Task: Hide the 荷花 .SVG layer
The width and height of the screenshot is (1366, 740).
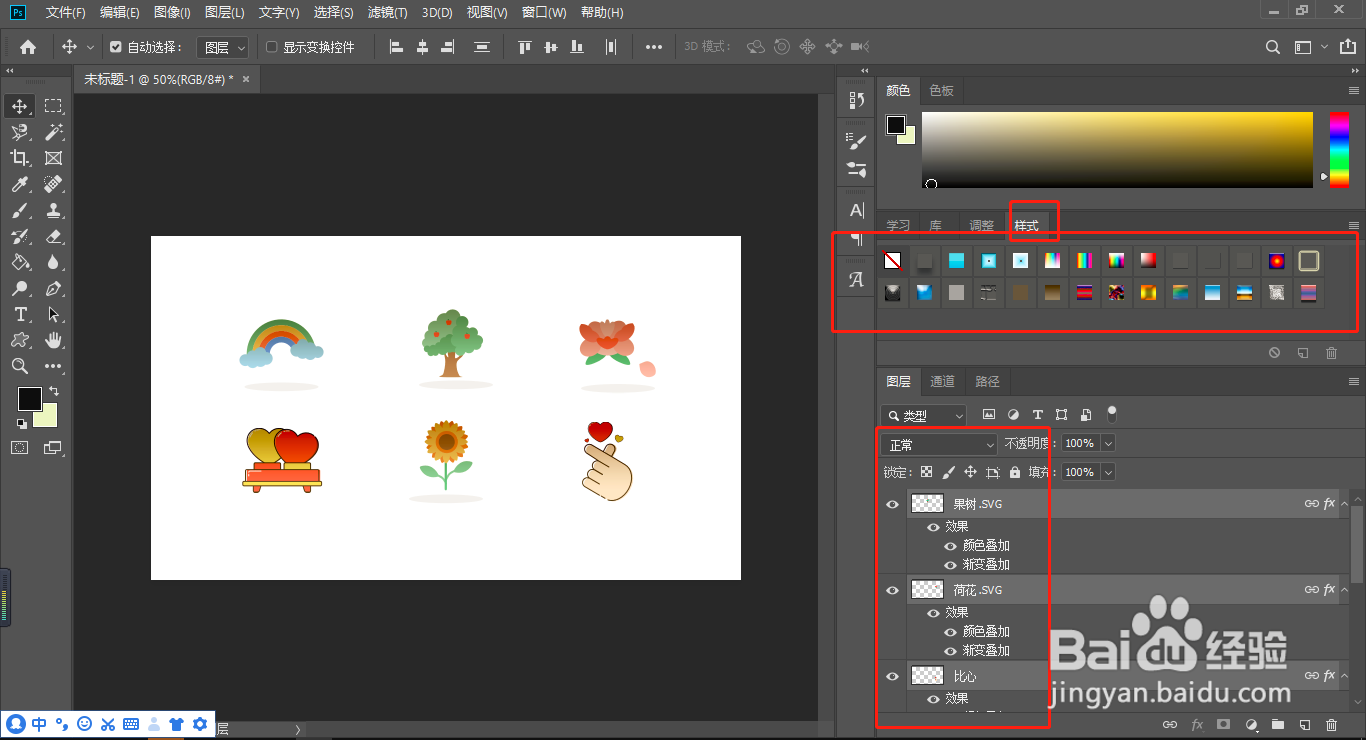Action: (x=892, y=591)
